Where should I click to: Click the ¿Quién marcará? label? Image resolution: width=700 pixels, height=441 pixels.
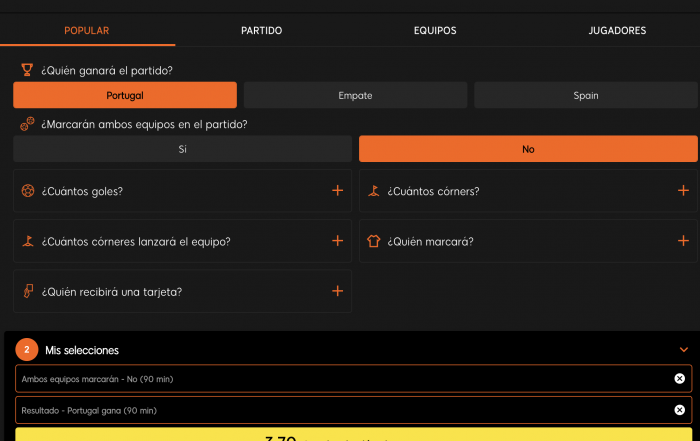(430, 241)
